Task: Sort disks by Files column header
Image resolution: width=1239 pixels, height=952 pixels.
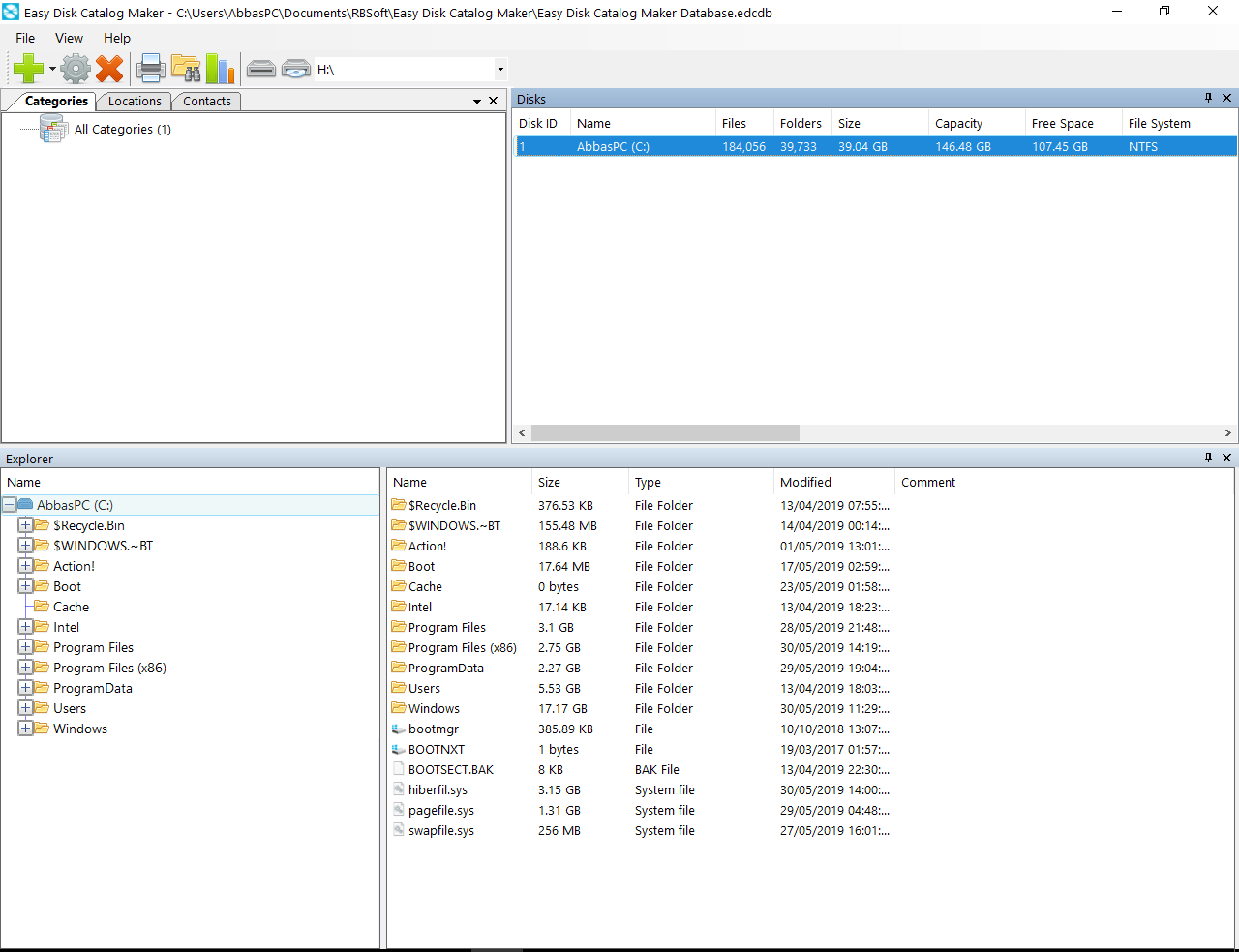Action: [x=744, y=123]
